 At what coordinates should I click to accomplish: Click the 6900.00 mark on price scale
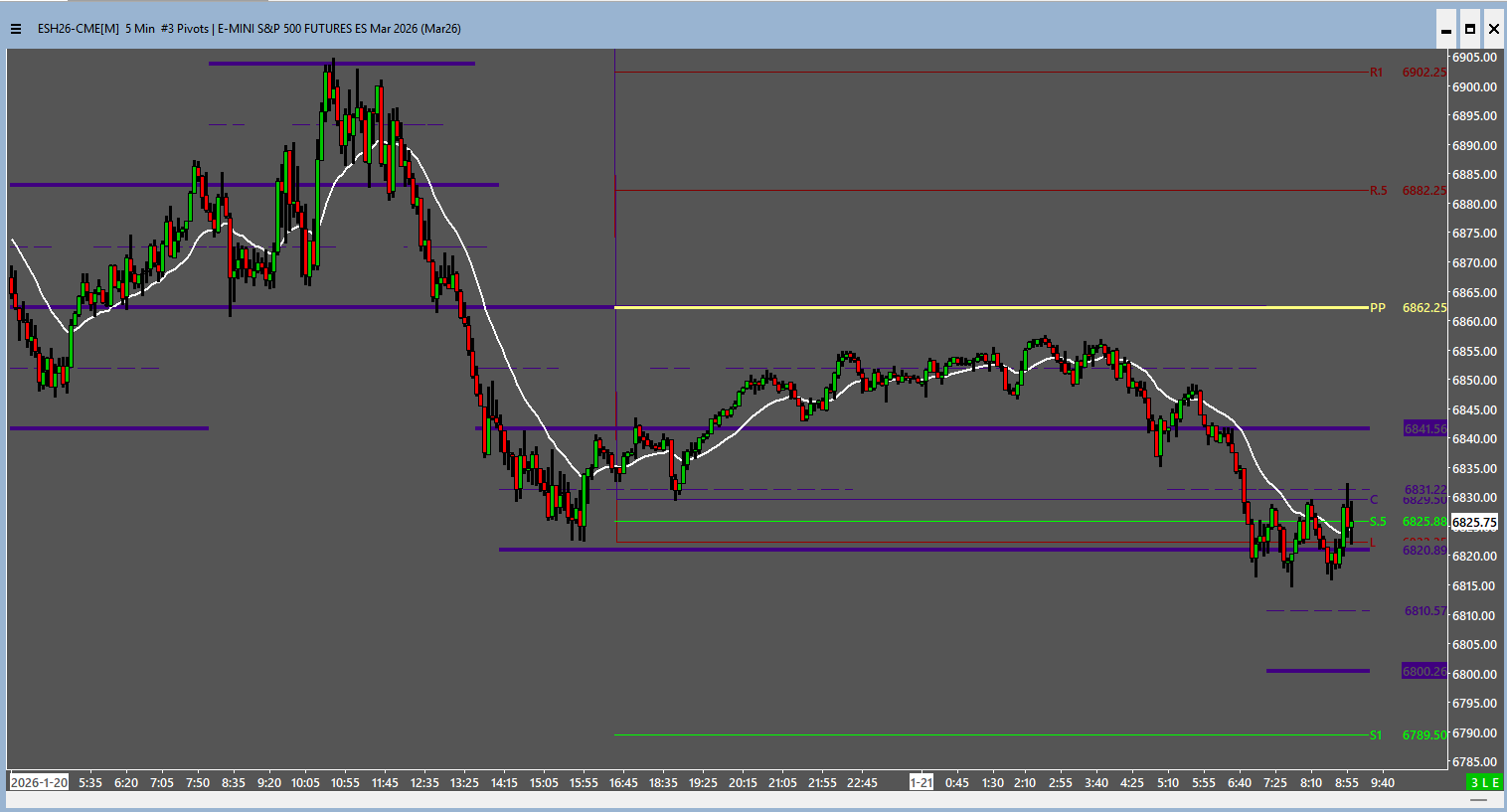coord(1474,87)
